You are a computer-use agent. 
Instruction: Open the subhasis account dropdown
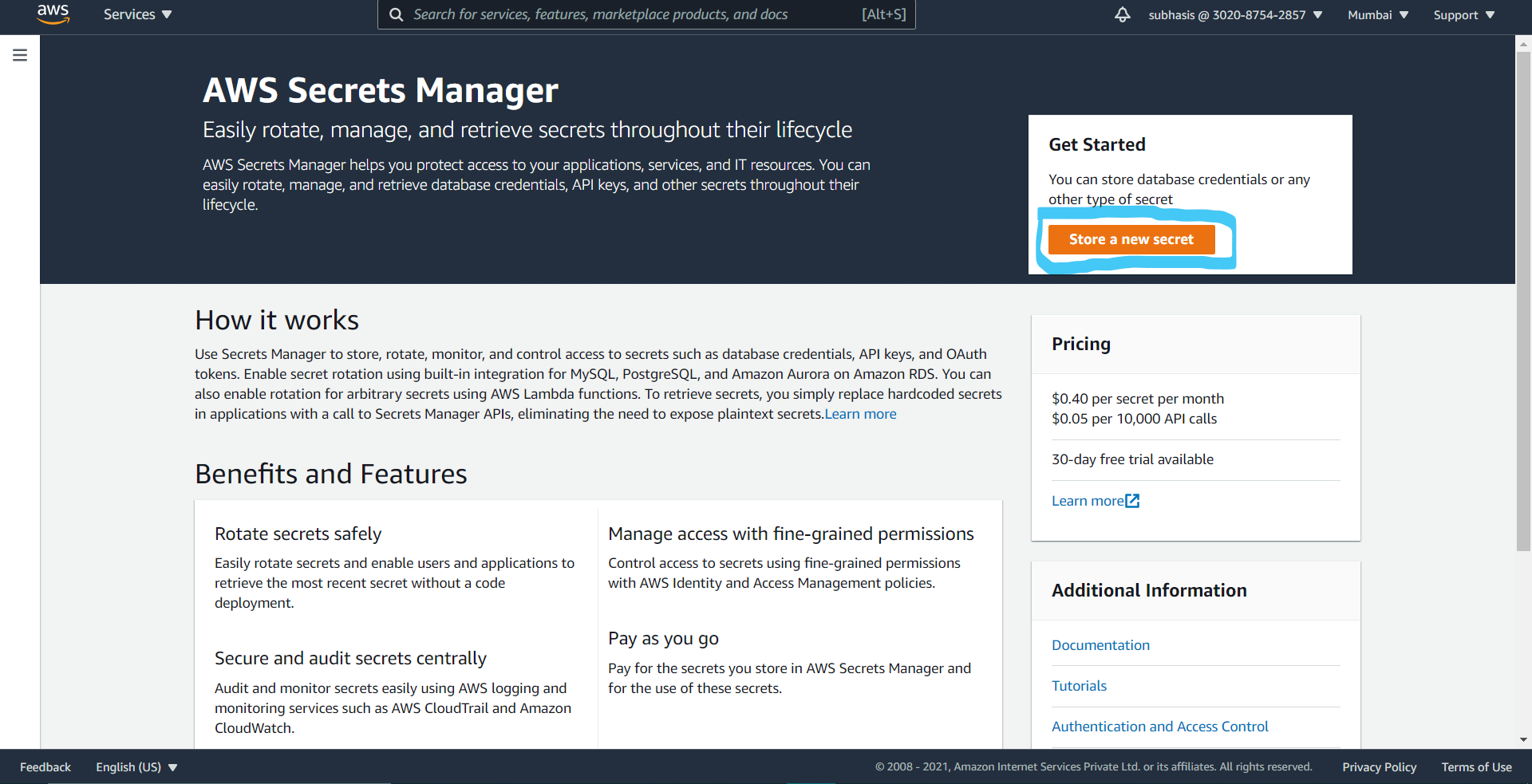(1235, 15)
